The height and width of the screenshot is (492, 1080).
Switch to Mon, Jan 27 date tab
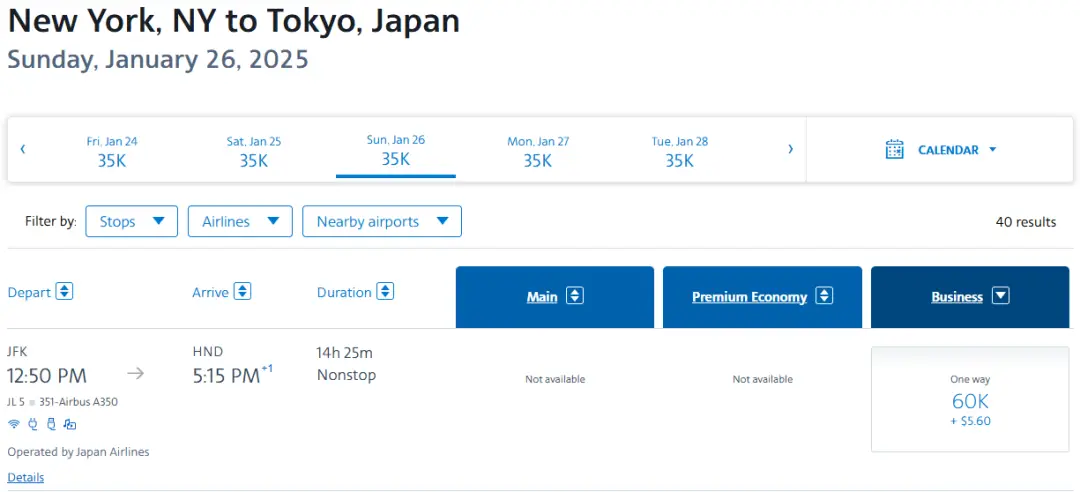538,151
